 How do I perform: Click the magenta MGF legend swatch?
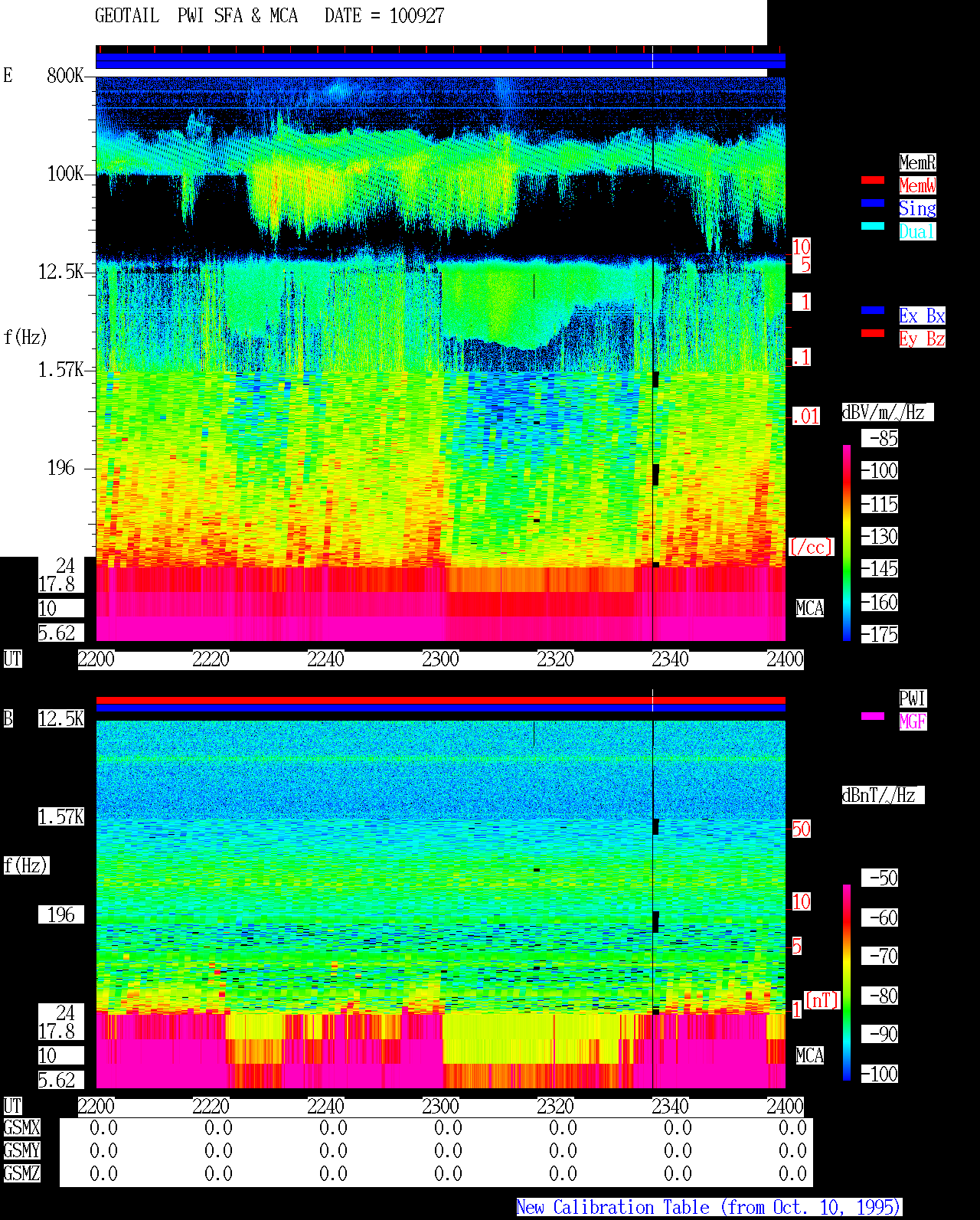point(873,716)
